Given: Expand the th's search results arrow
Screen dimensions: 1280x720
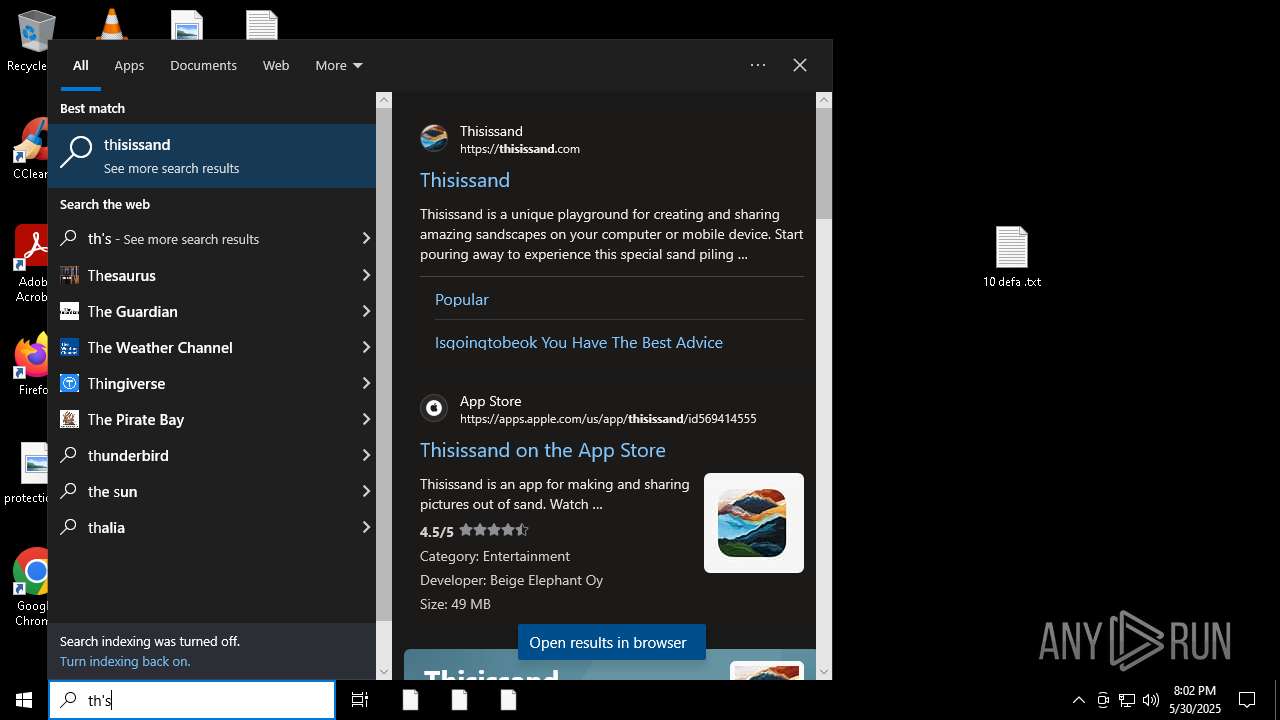Looking at the screenshot, I should point(366,239).
